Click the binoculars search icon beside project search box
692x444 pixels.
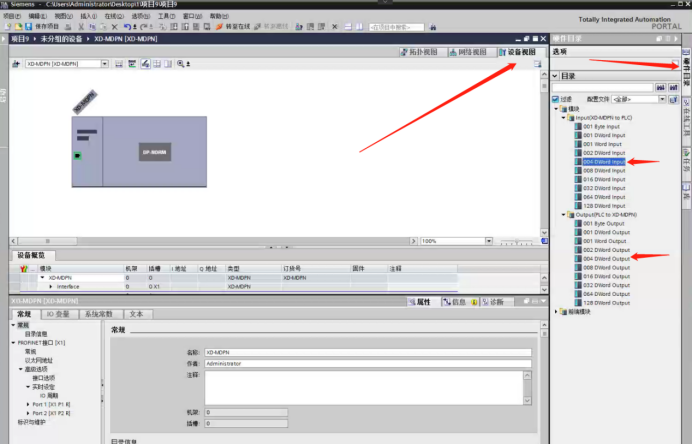point(433,27)
